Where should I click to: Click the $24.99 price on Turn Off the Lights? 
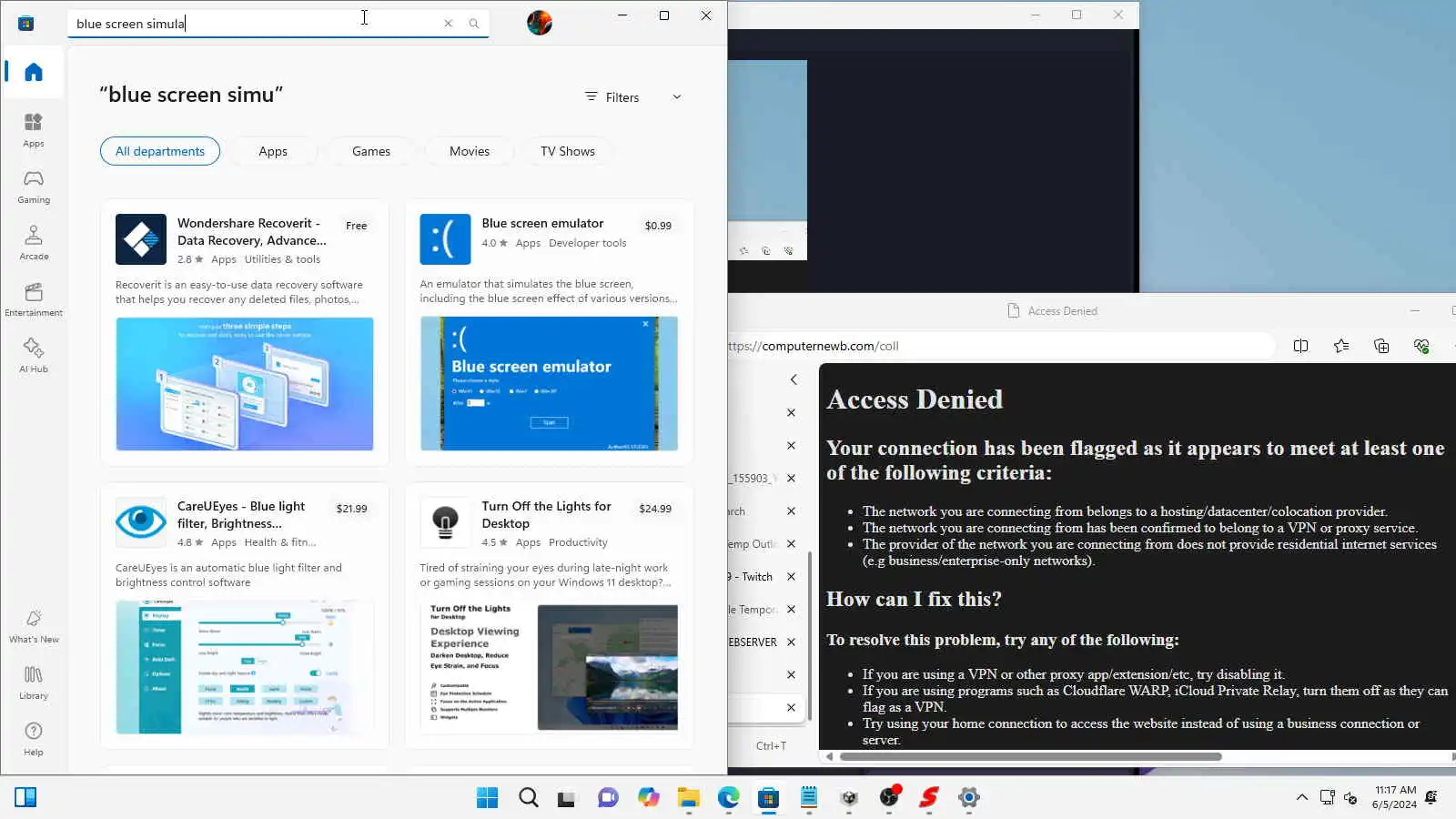[655, 509]
